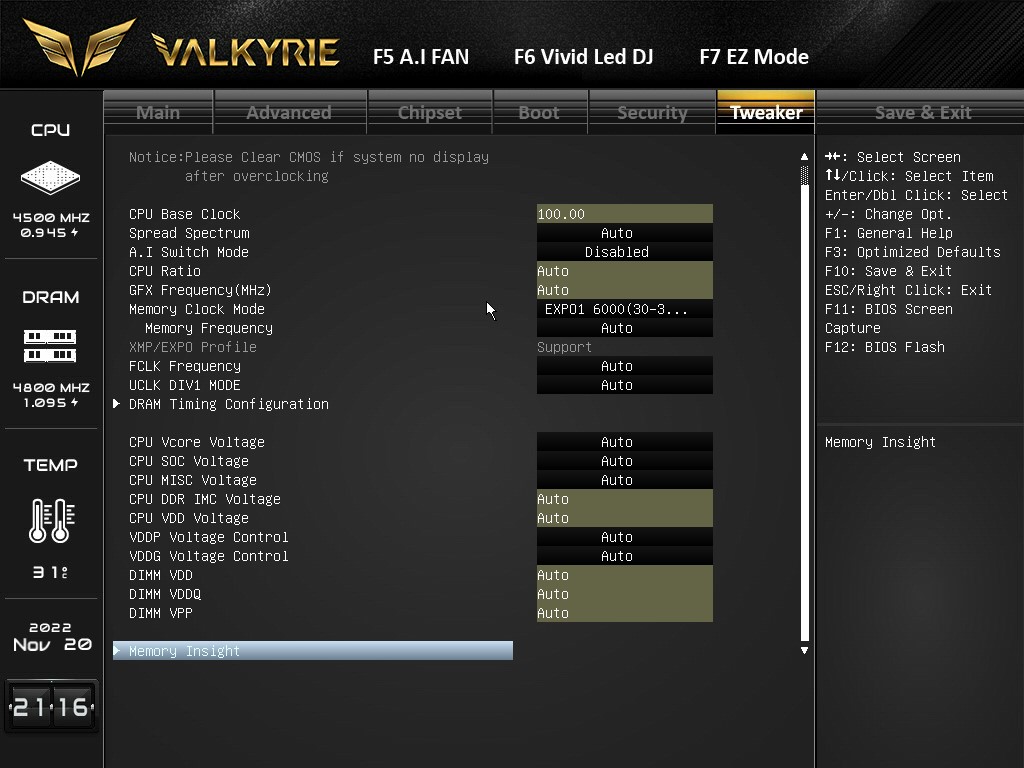Open VDDP Voltage Control dropdown
1024x768 pixels.
click(625, 537)
